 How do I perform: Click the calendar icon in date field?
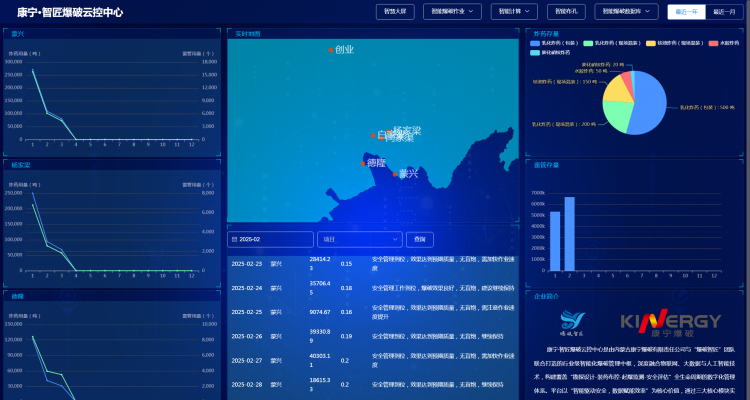(234, 240)
